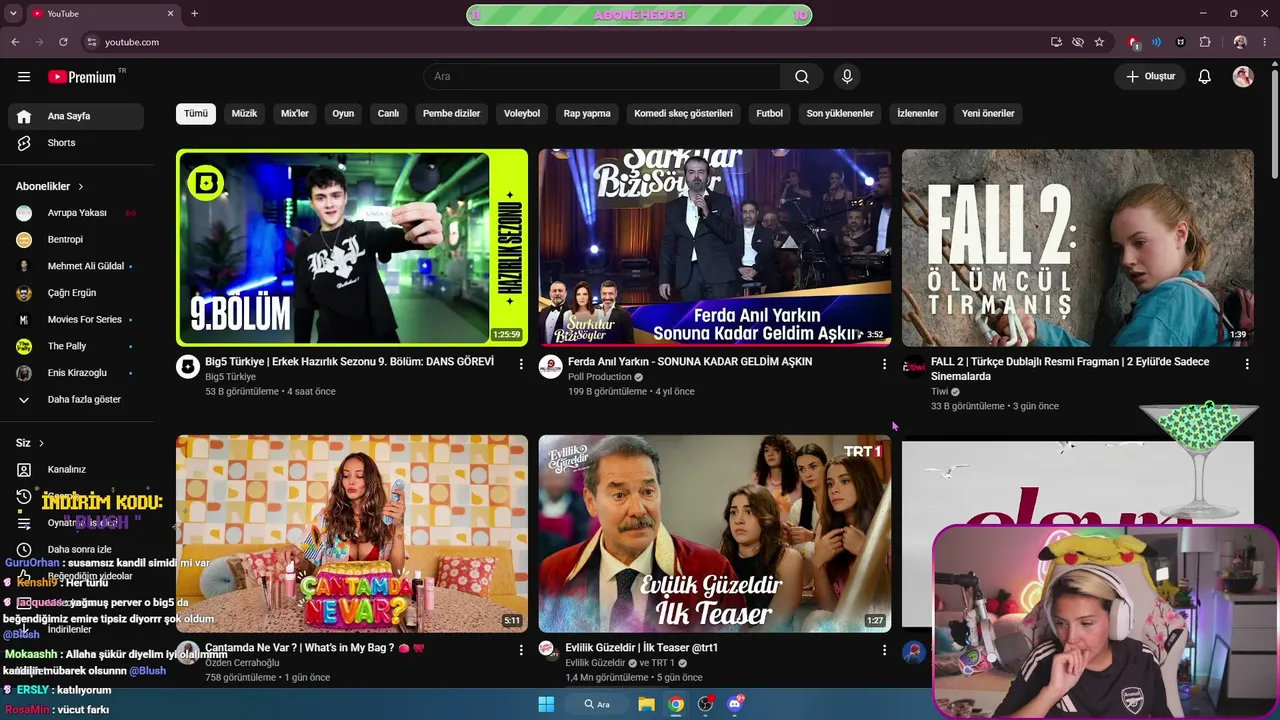
Task: Open a new browser tab
Action: click(194, 14)
